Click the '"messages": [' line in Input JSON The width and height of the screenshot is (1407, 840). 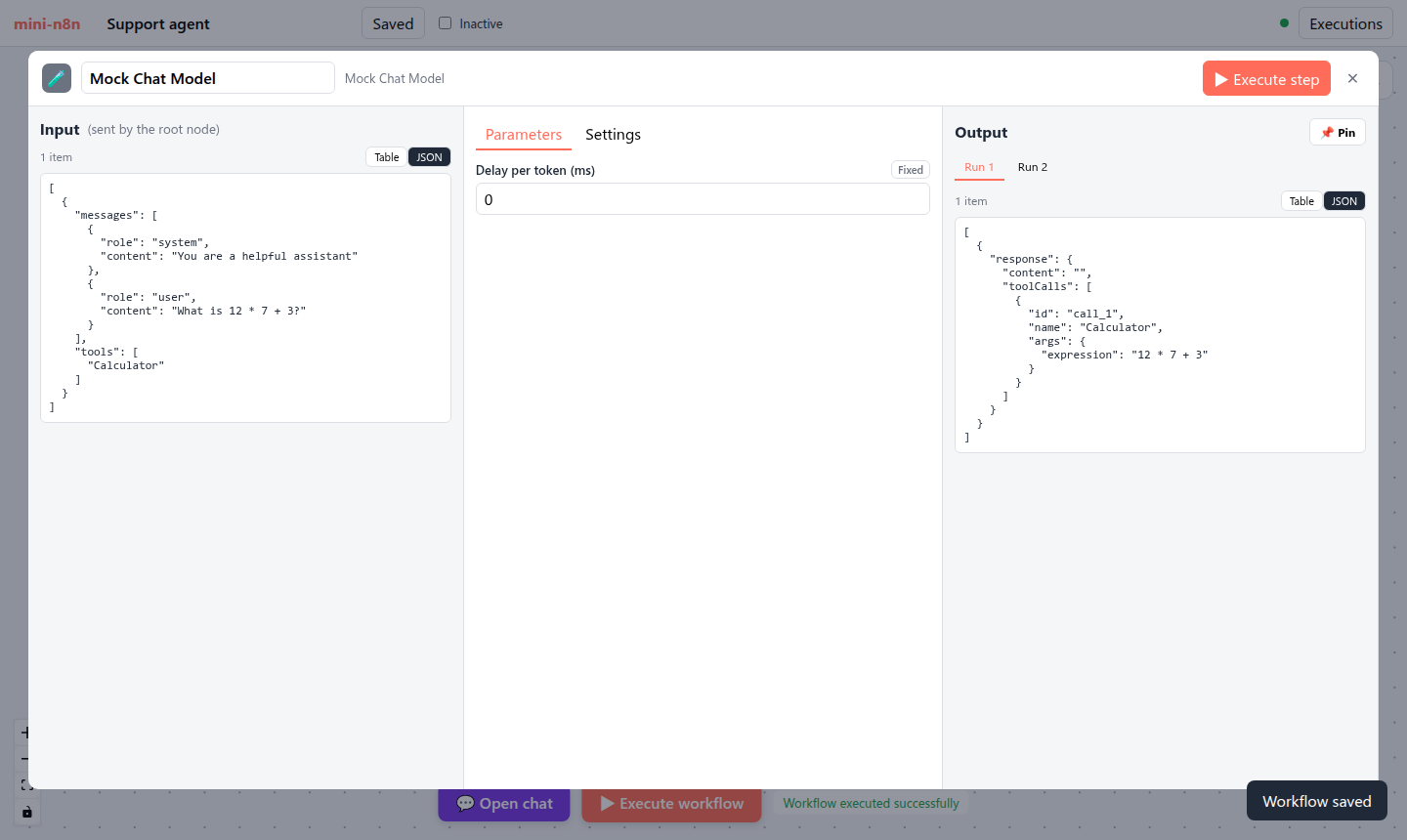pos(116,215)
